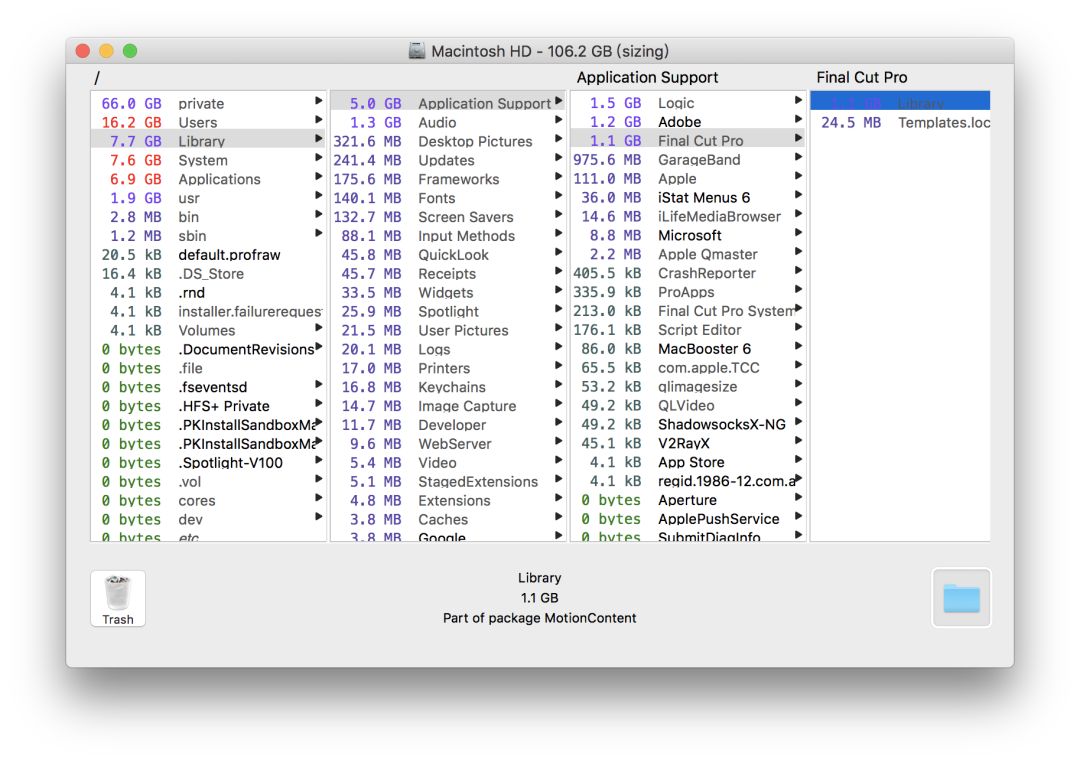Image resolution: width=1080 pixels, height=762 pixels.
Task: Select the iLifeMediaBrowser row
Action: 688,216
